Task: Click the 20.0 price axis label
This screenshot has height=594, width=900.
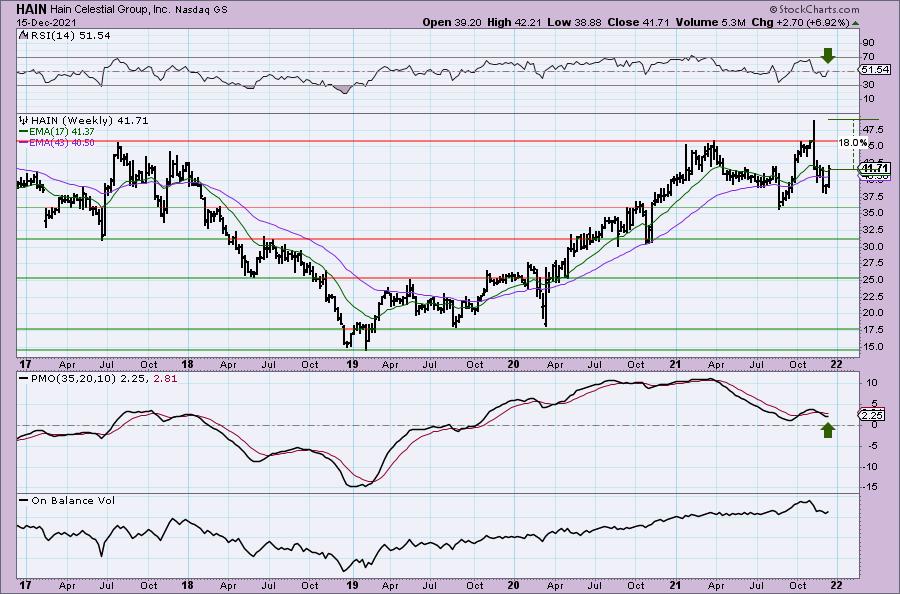Action: click(872, 313)
